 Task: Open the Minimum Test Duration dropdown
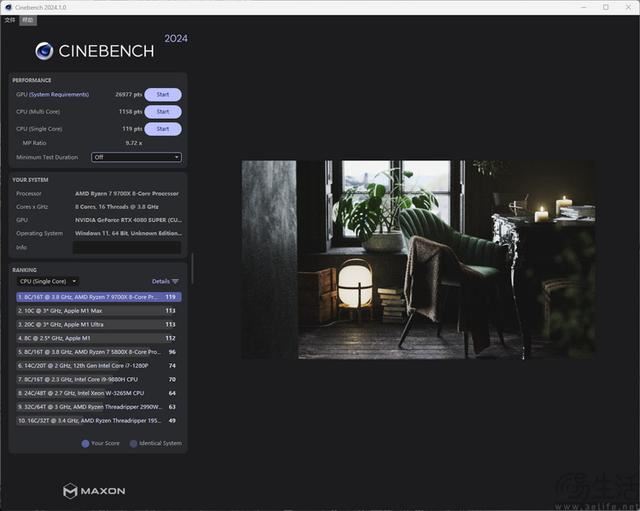pos(136,157)
